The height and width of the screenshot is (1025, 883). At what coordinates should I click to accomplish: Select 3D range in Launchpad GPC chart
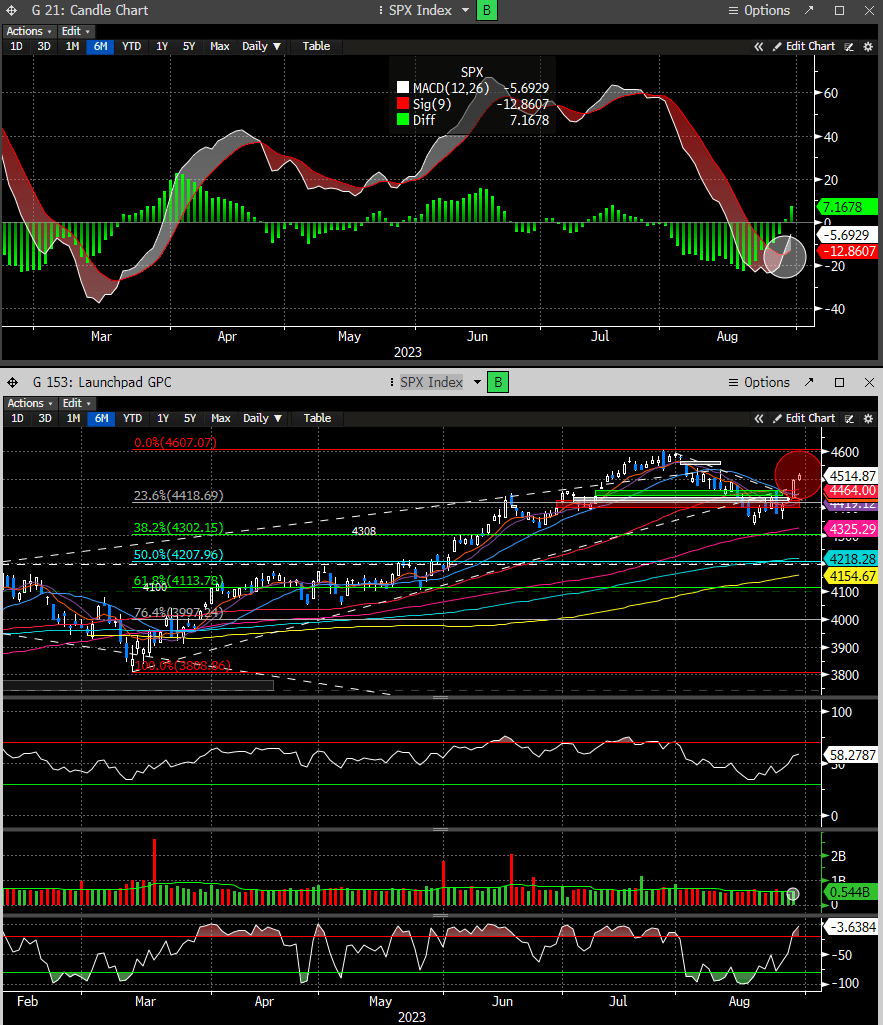click(45, 418)
